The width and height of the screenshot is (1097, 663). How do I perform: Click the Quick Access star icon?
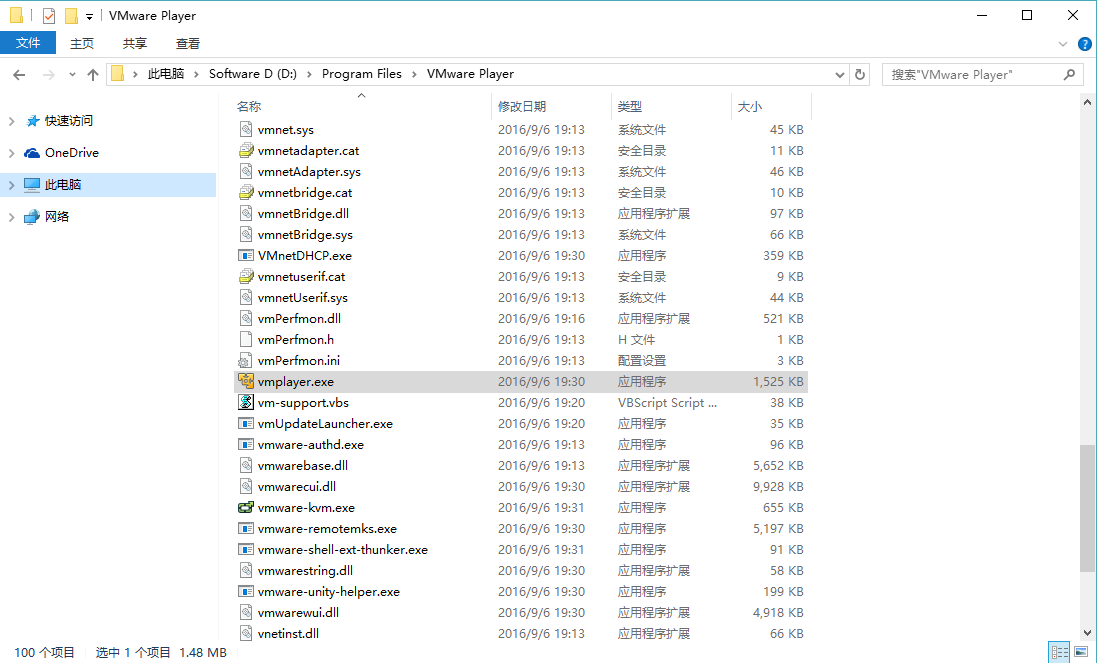tap(32, 121)
